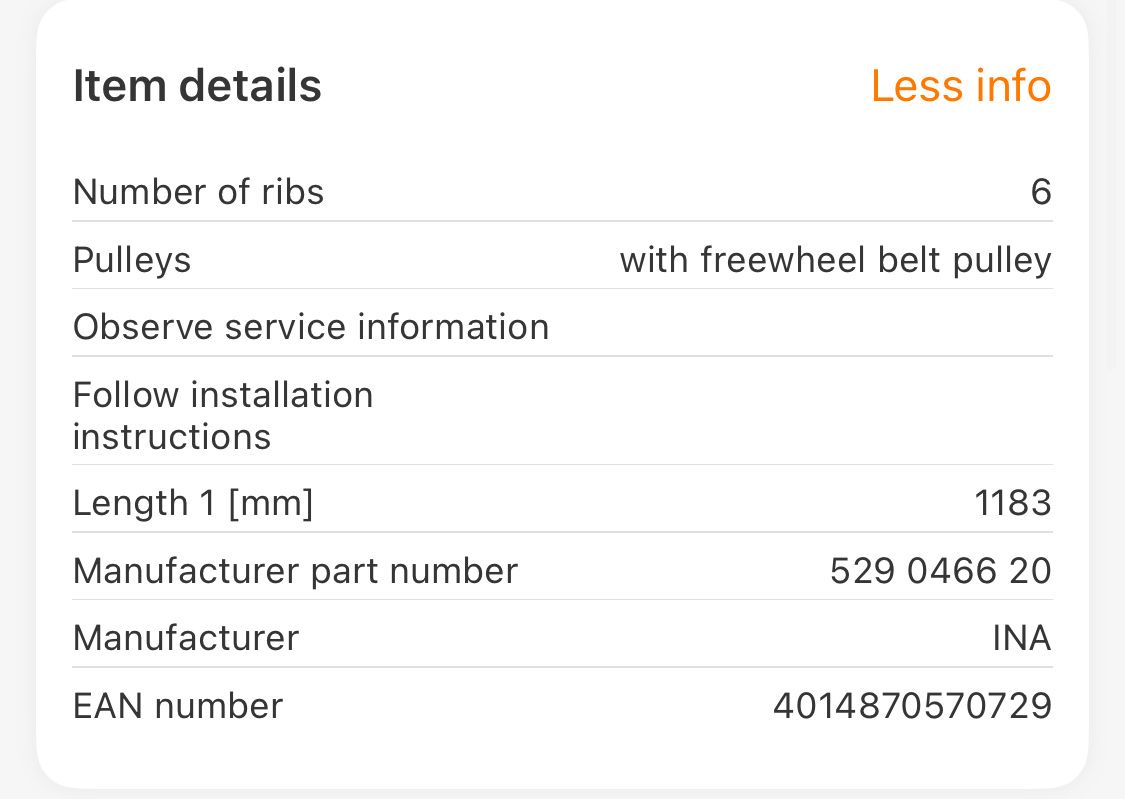Viewport: 1125px width, 799px height.
Task: Tap the length value 1183
Action: tap(1013, 503)
